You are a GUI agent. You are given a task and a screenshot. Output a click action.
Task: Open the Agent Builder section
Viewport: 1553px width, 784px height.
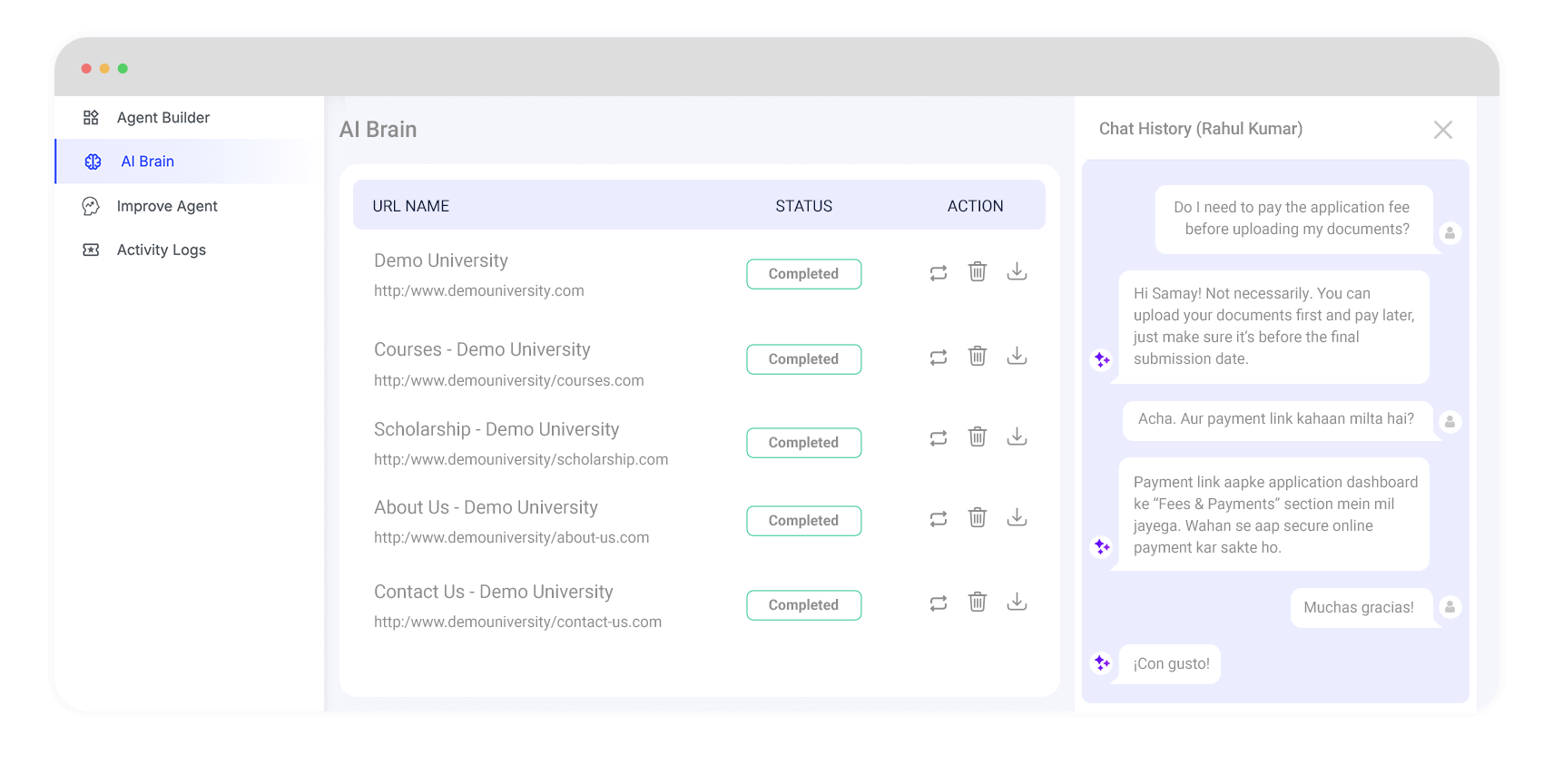point(162,118)
